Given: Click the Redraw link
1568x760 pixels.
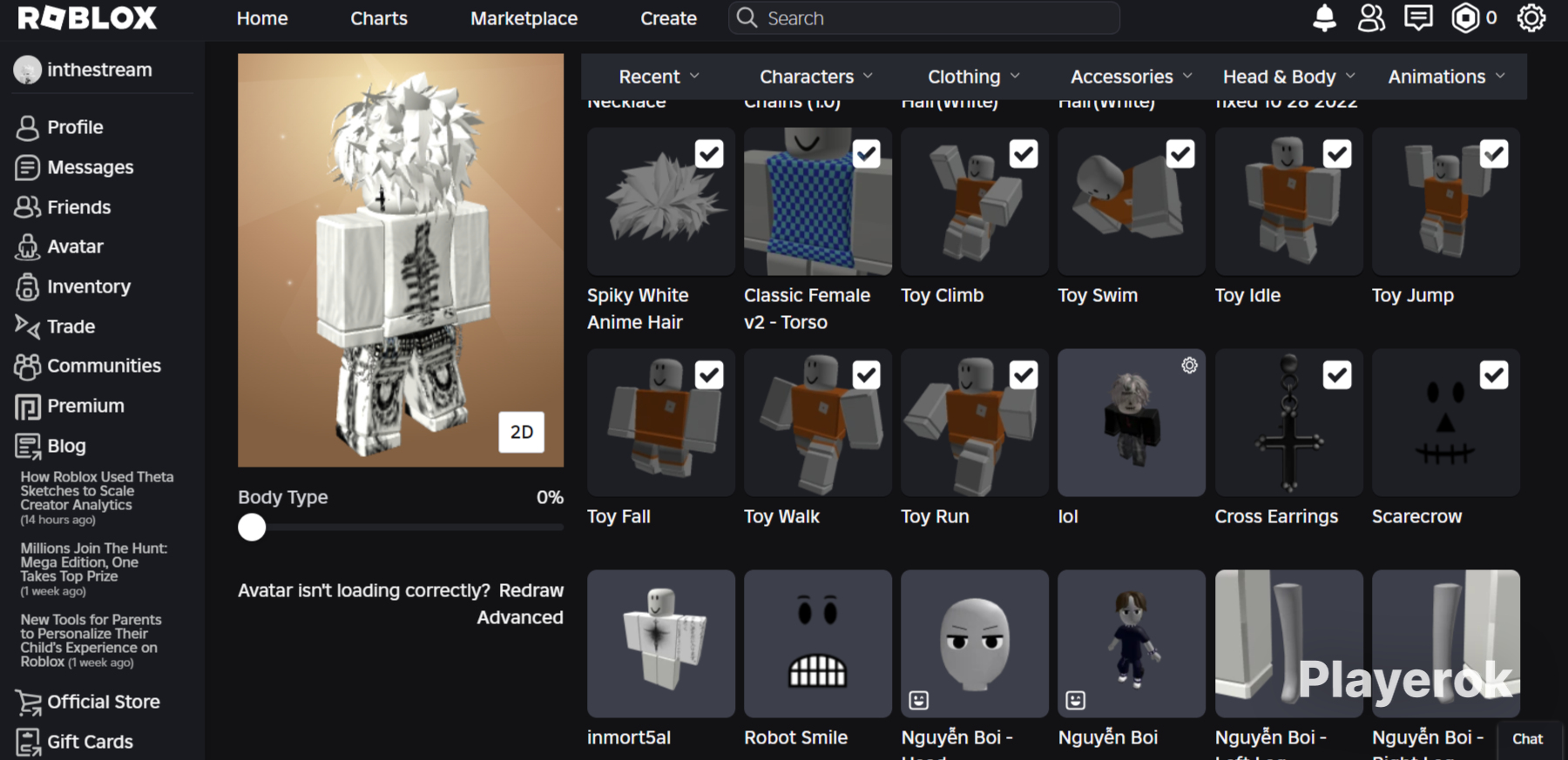Looking at the screenshot, I should 531,590.
